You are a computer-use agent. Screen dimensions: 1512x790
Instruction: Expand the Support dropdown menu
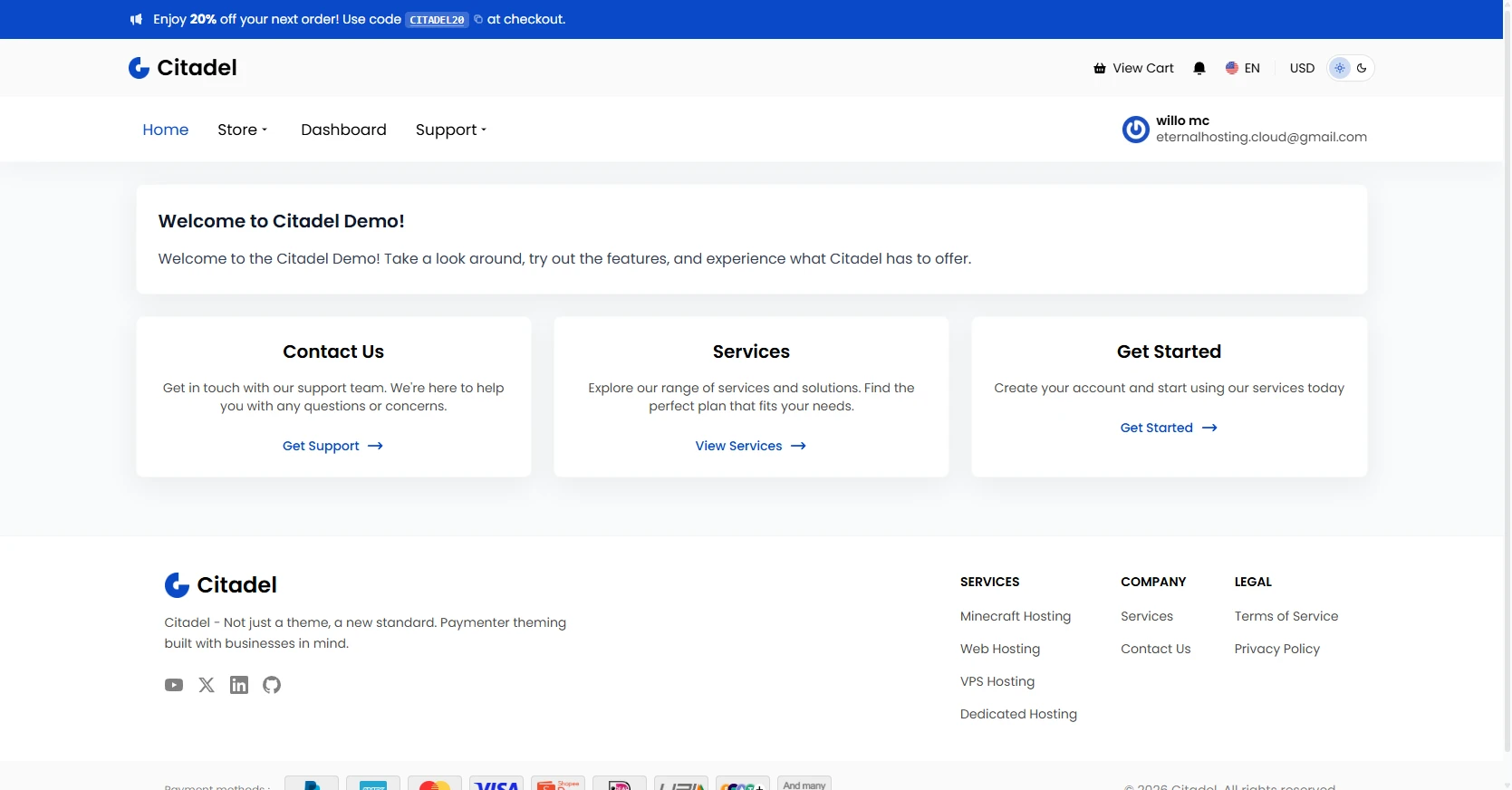(451, 130)
